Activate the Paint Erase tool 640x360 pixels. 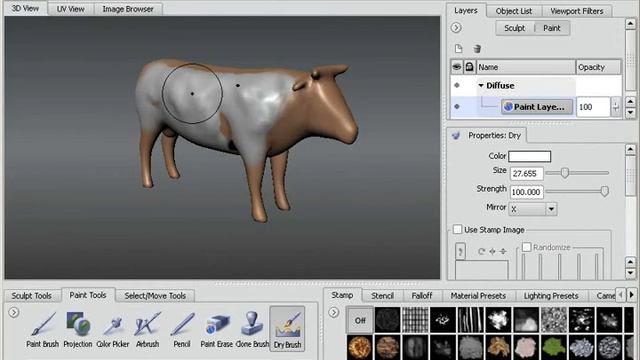point(216,329)
